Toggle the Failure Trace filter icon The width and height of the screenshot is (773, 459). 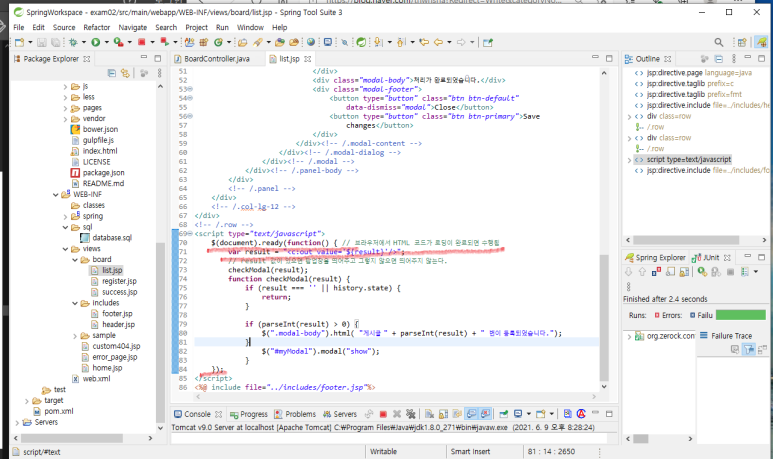pos(749,350)
